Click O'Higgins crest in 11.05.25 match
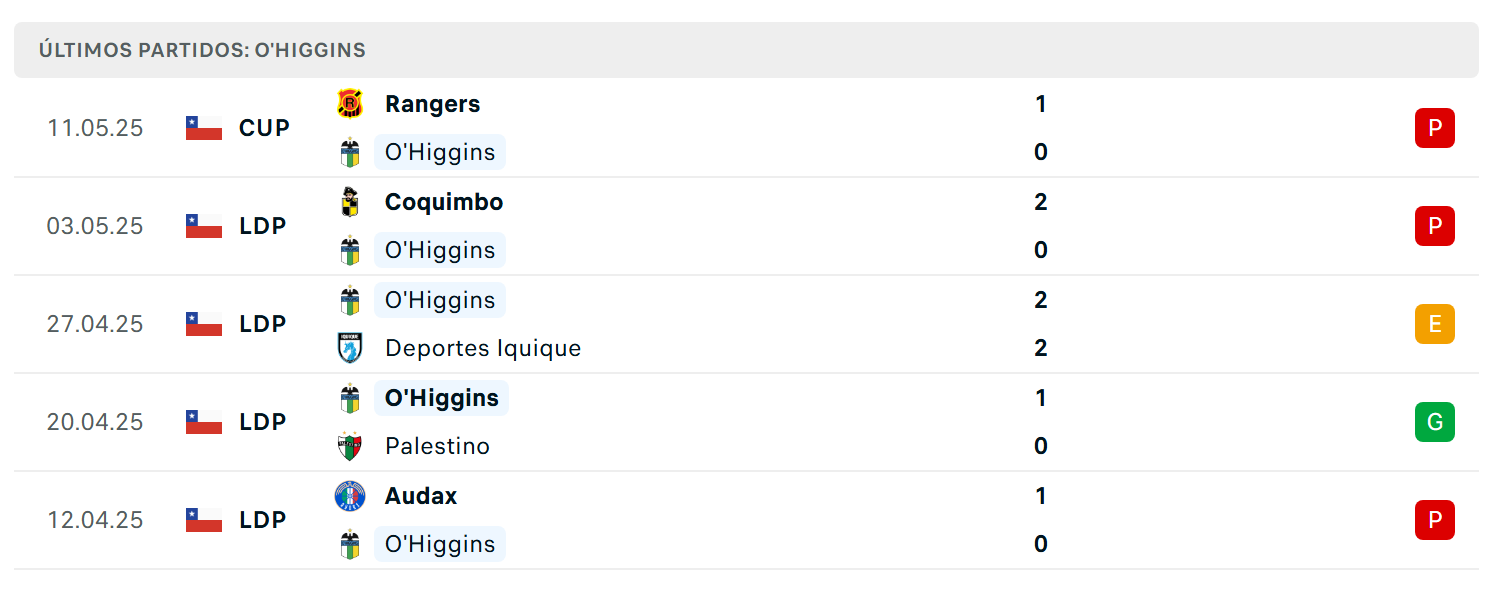 click(x=349, y=152)
